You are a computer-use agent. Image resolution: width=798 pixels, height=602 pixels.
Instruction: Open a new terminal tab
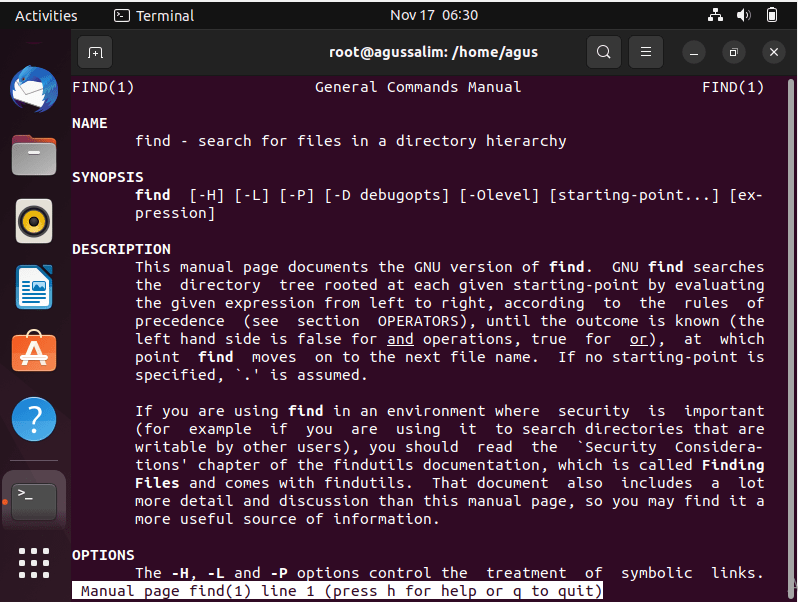point(95,52)
